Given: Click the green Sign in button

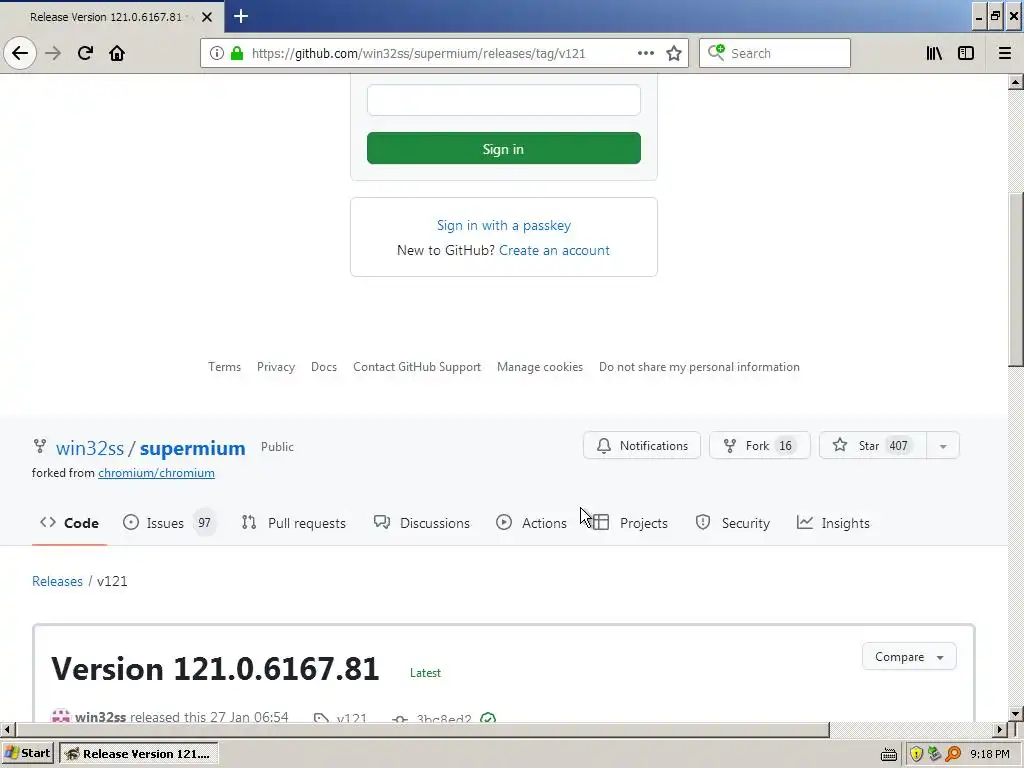Looking at the screenshot, I should 504,148.
